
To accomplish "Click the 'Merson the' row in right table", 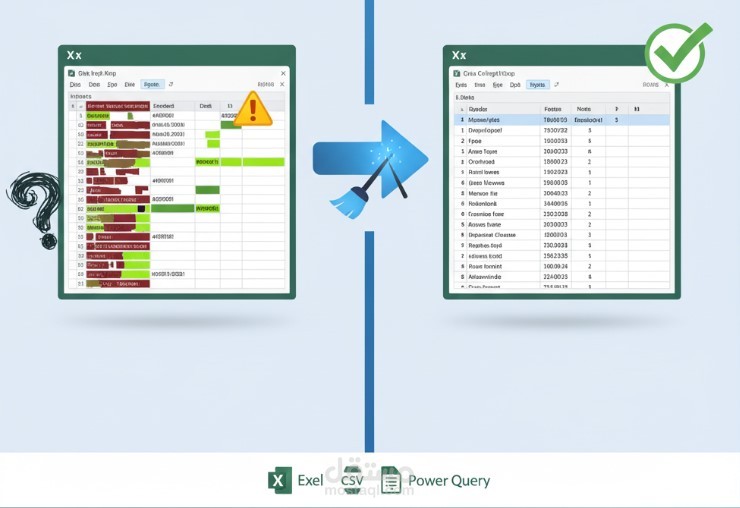I will (x=562, y=193).
